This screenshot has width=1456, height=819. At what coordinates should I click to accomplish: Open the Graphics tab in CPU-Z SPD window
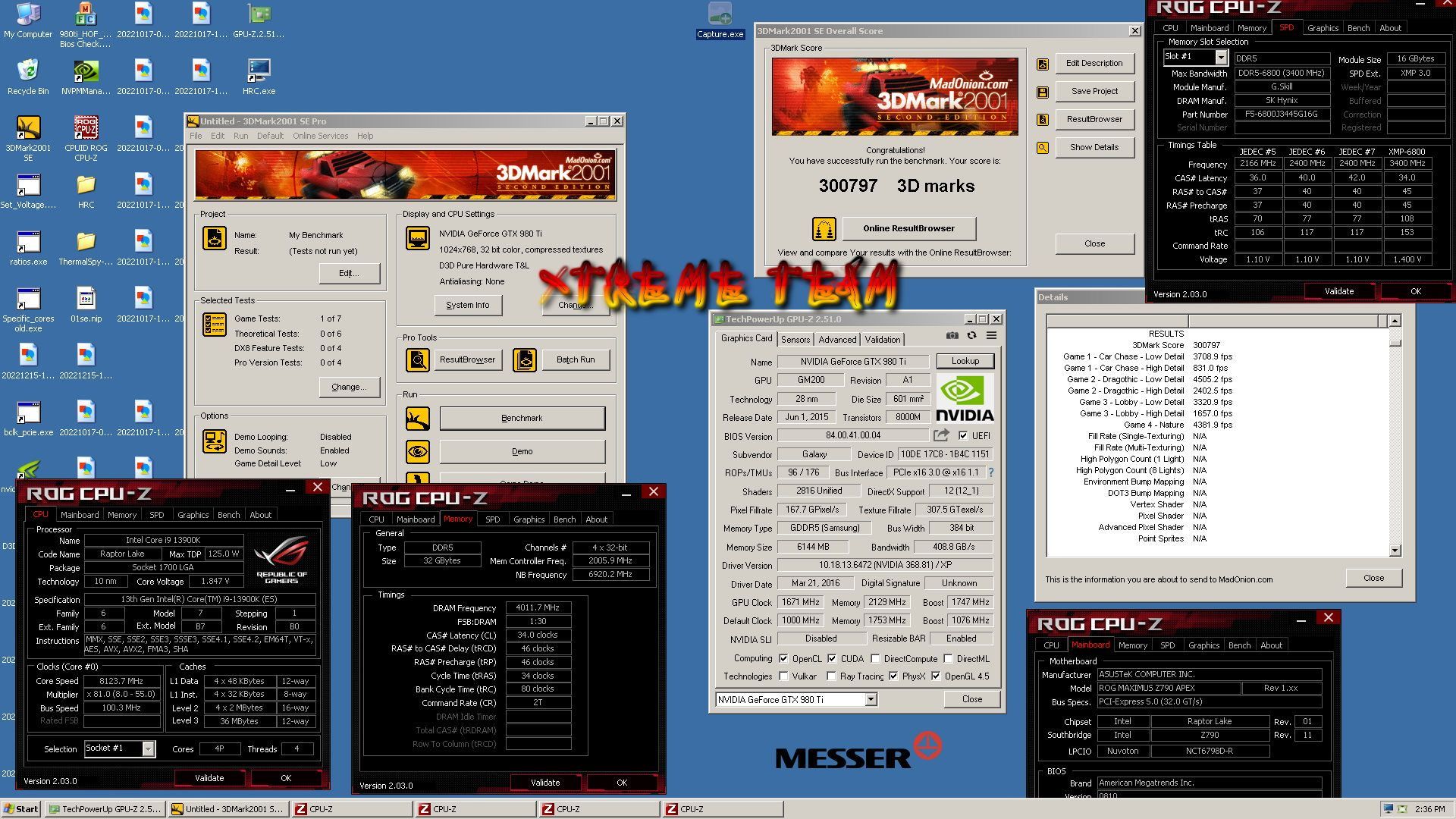point(1323,28)
